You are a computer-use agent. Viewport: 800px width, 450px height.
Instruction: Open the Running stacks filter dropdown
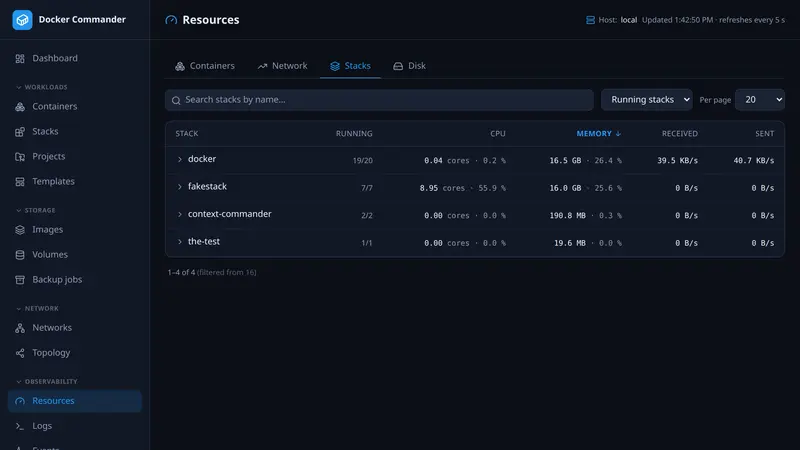click(647, 100)
